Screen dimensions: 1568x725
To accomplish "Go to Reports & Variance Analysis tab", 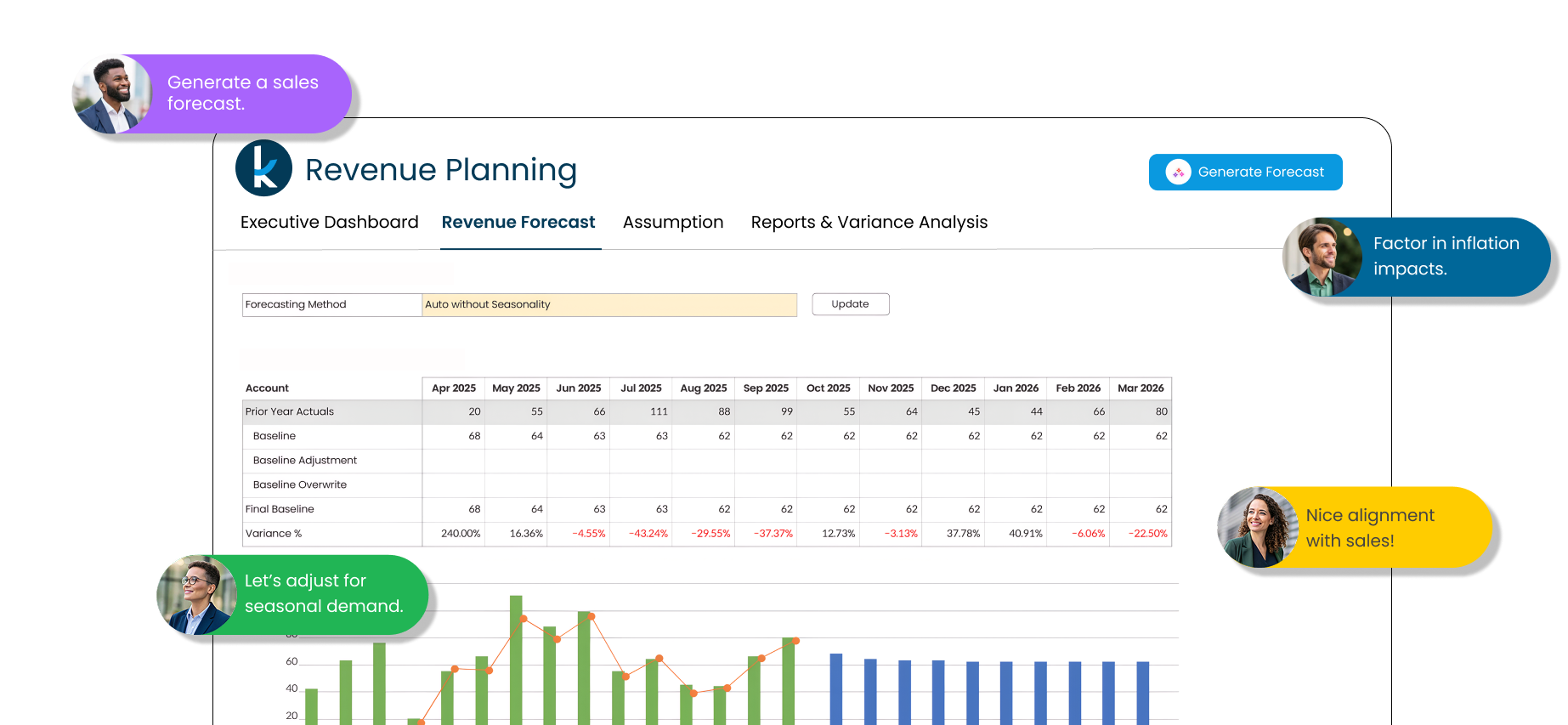I will tap(869, 223).
